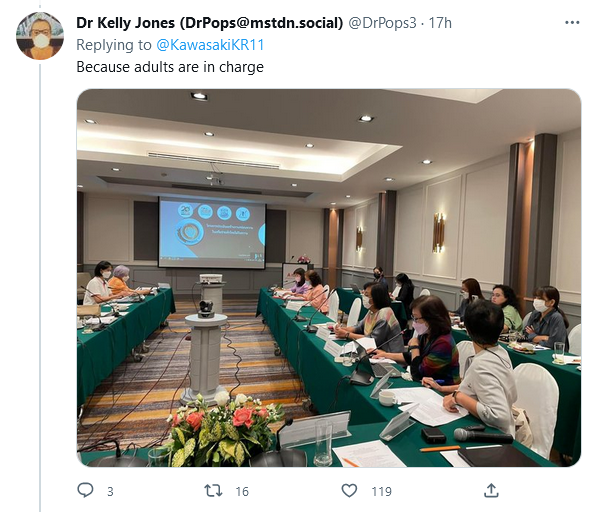The image size is (598, 512).
Task: Click the @DrPops3 handle
Action: point(382,23)
